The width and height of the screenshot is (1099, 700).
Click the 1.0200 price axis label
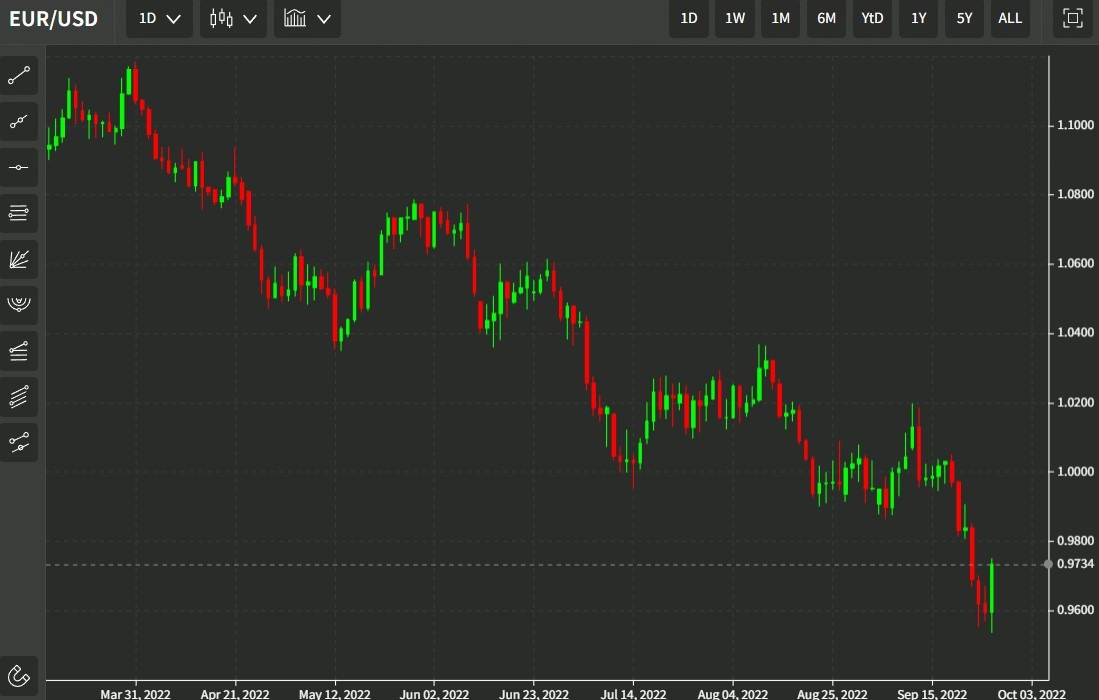tap(1075, 402)
